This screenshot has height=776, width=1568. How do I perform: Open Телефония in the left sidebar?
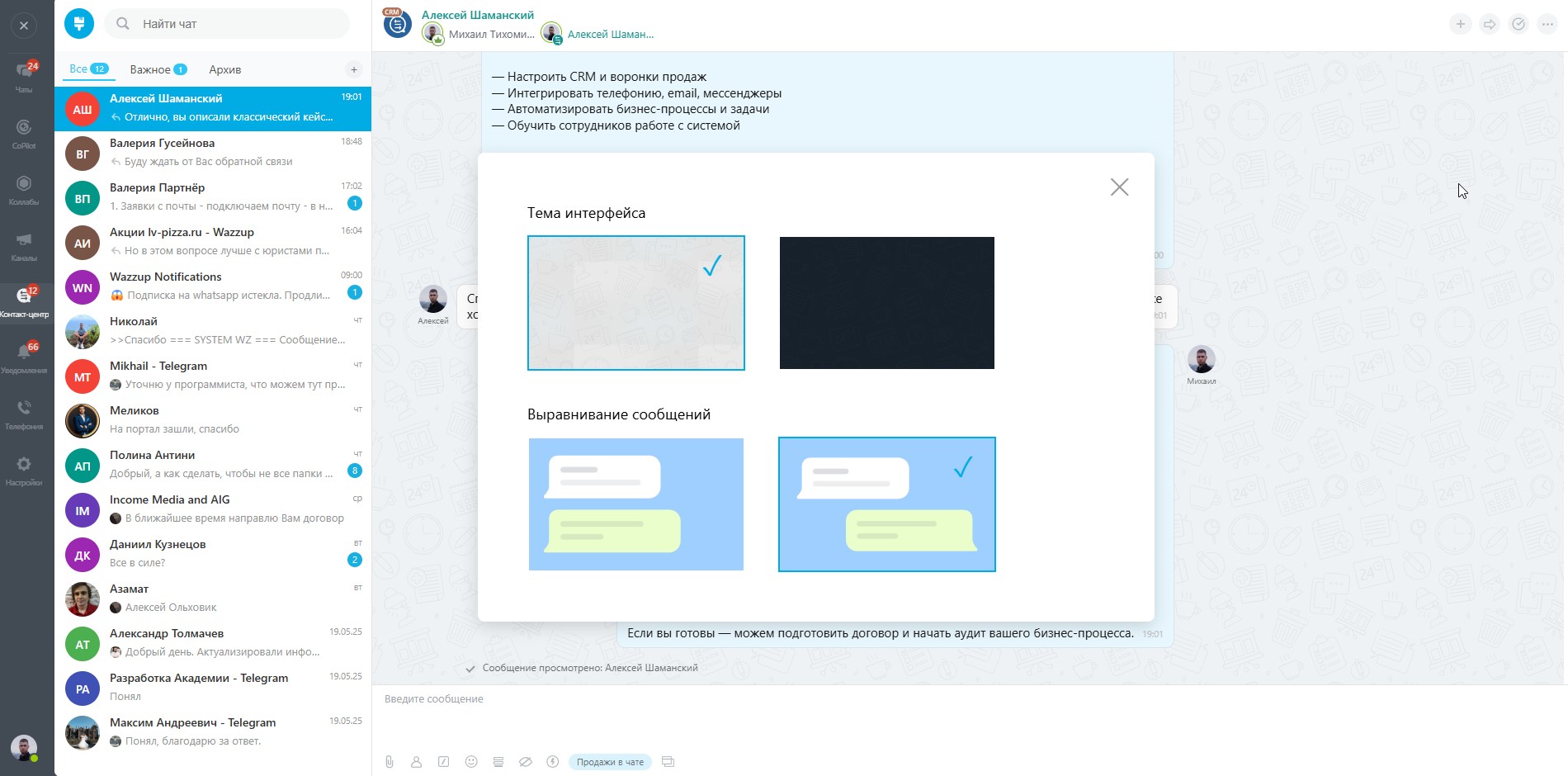click(24, 413)
